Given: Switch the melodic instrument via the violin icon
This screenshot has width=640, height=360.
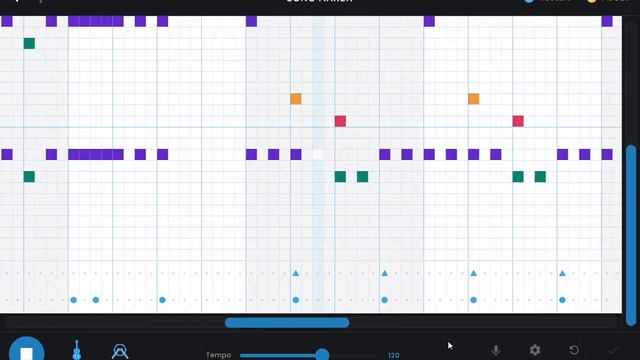Looking at the screenshot, I should 76,350.
